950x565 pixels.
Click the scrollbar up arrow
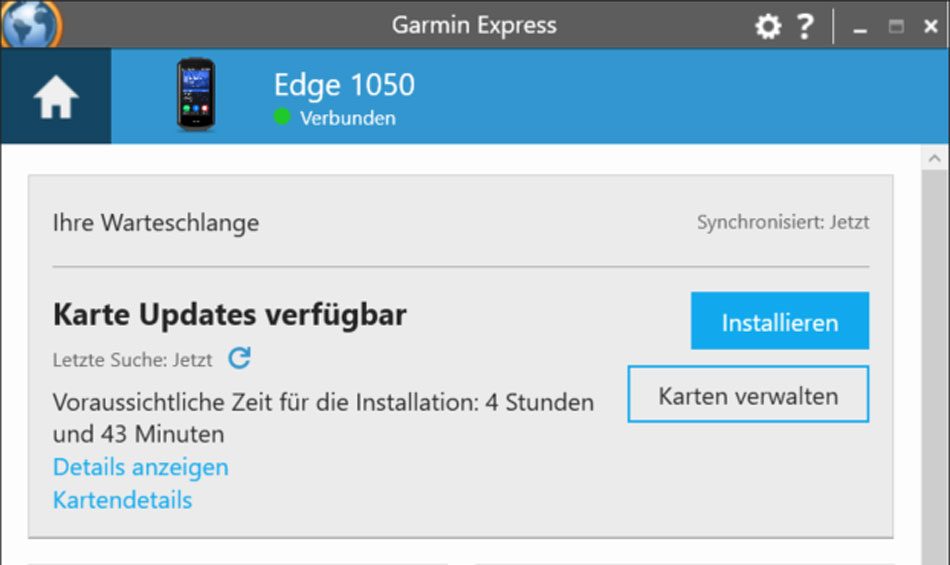point(934,159)
